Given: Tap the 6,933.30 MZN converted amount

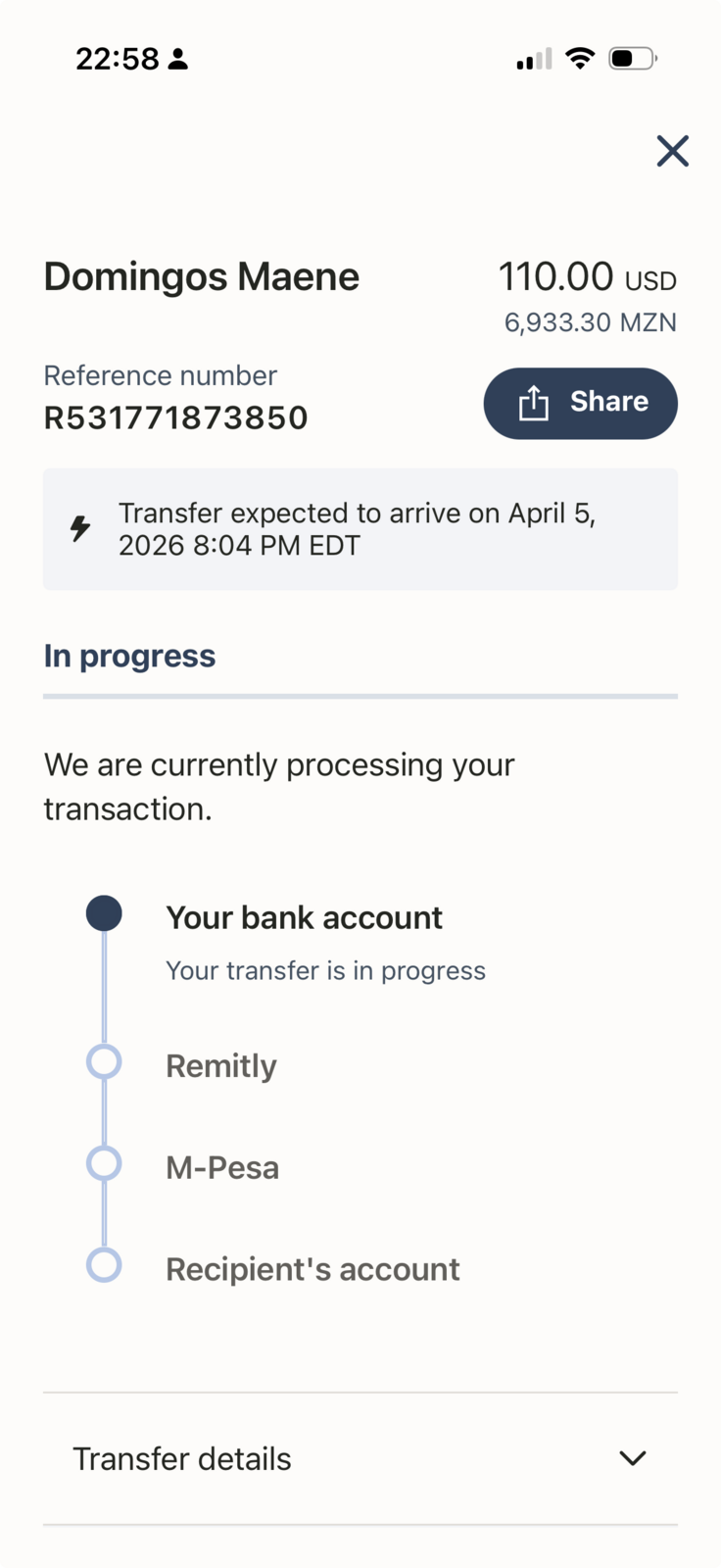Looking at the screenshot, I should point(590,322).
